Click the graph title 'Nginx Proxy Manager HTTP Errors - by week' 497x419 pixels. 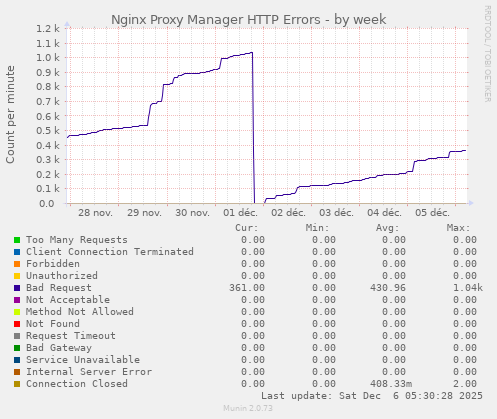[249, 20]
